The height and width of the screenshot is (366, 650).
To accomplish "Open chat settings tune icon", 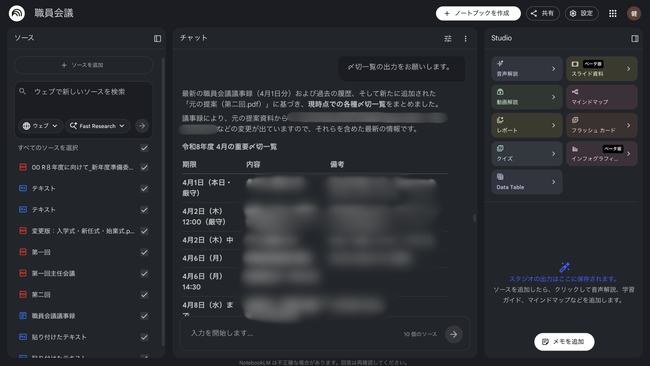I will [448, 38].
